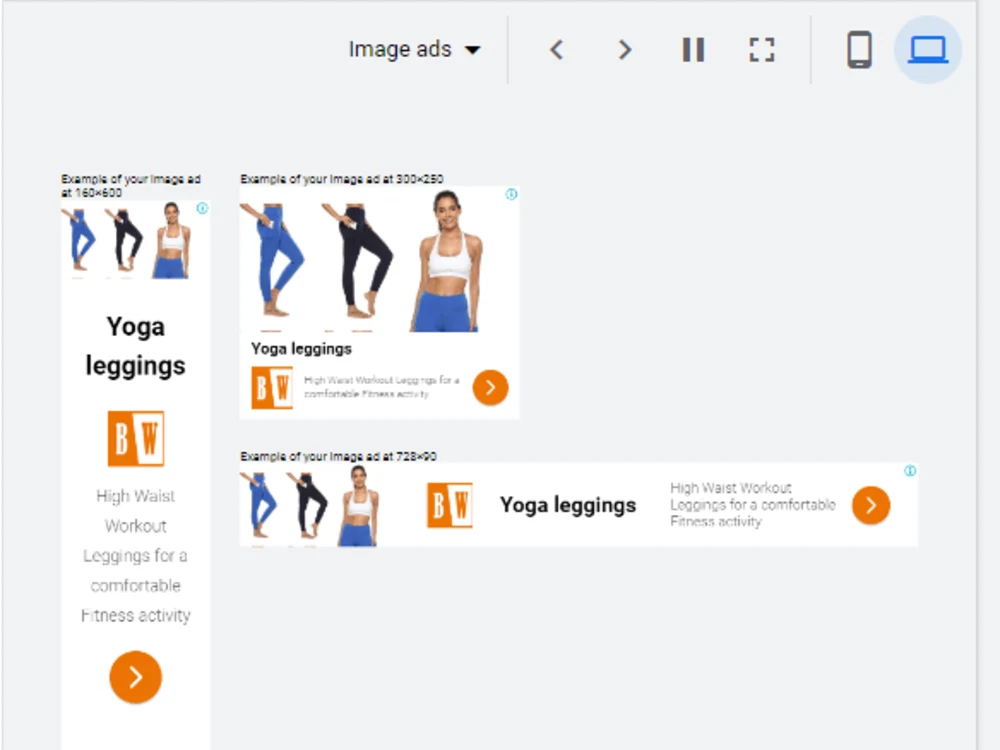This screenshot has width=1000, height=750.
Task: Click 'Example of your image ad at 160×600' label
Action: pyautogui.click(x=131, y=186)
